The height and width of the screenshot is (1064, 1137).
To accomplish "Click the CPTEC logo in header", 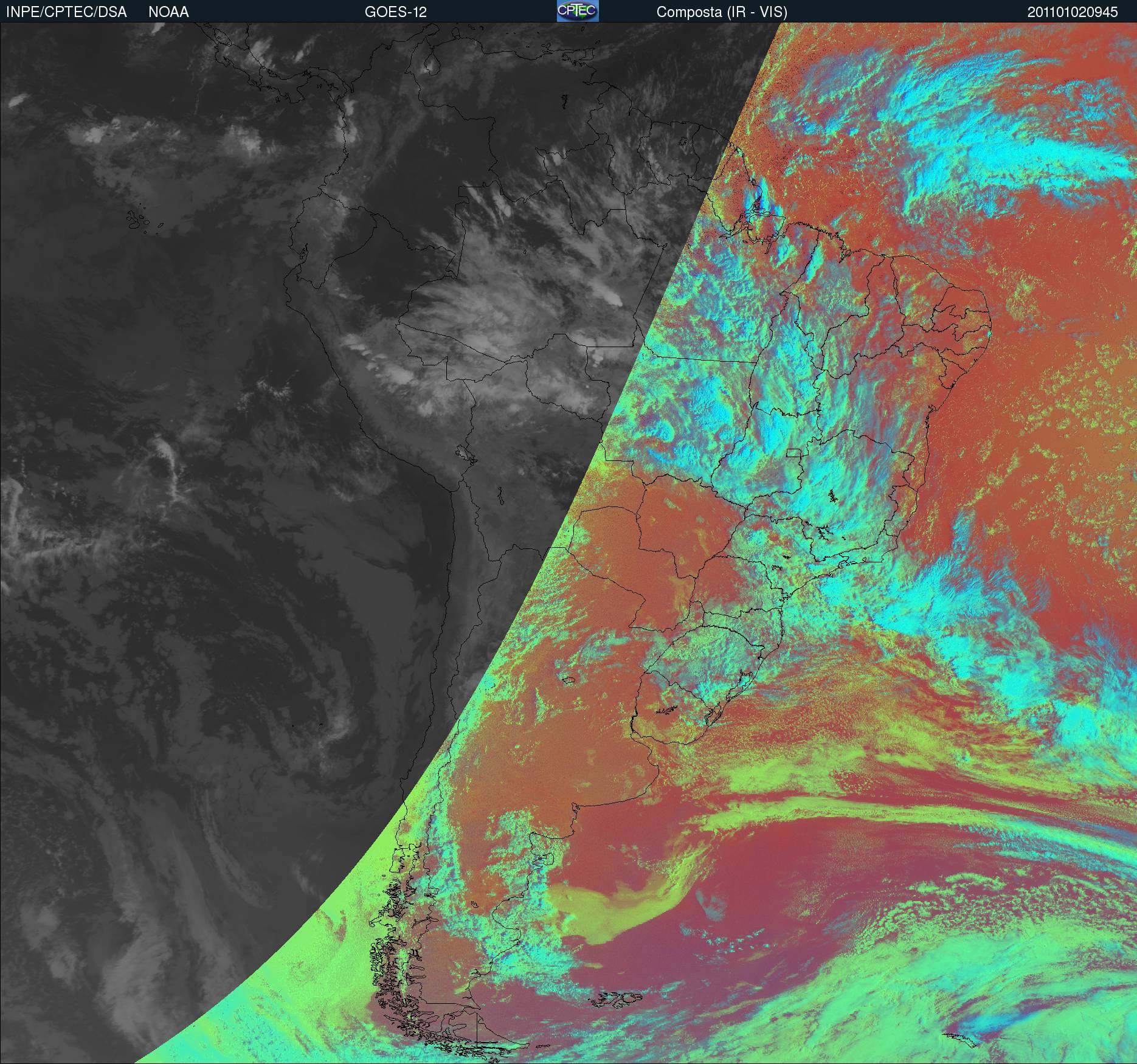I will pos(578,11).
